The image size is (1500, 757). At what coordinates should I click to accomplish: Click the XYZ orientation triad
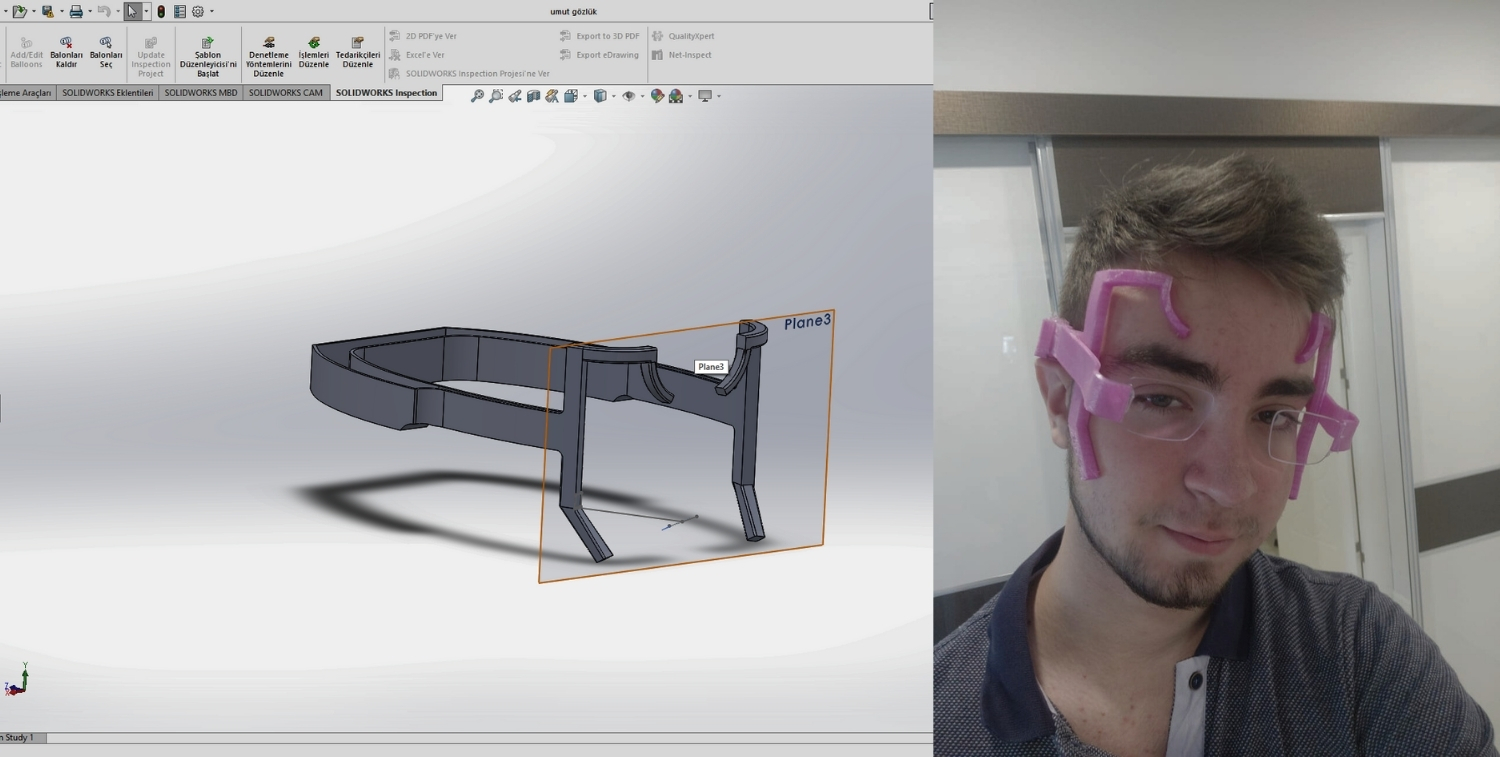[x=17, y=680]
